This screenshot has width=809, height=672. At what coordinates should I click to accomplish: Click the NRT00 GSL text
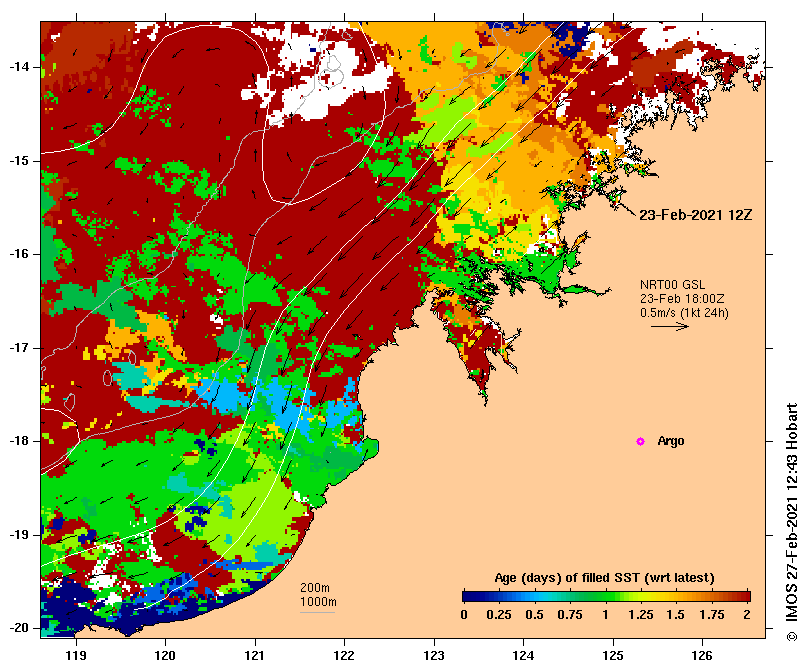(x=672, y=285)
